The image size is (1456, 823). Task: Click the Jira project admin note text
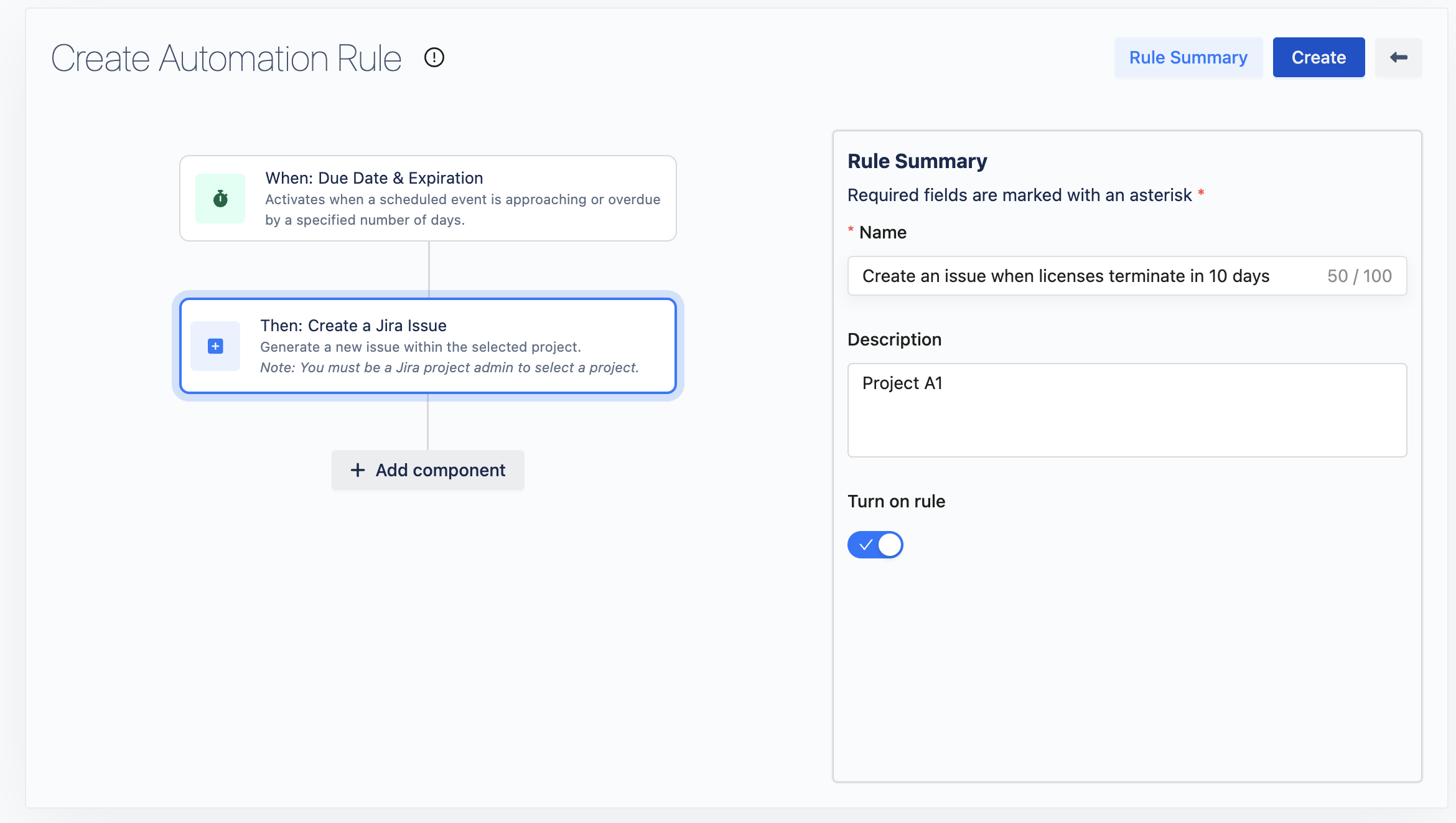coord(449,367)
